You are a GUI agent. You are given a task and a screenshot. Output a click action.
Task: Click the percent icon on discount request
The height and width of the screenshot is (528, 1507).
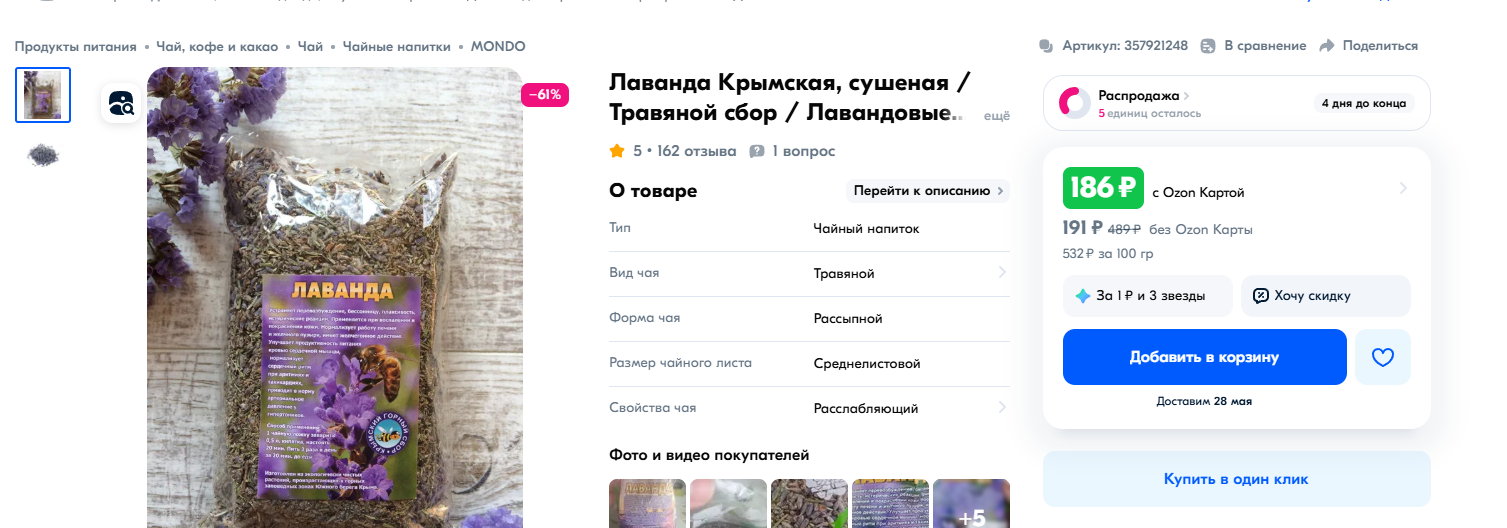1261,296
